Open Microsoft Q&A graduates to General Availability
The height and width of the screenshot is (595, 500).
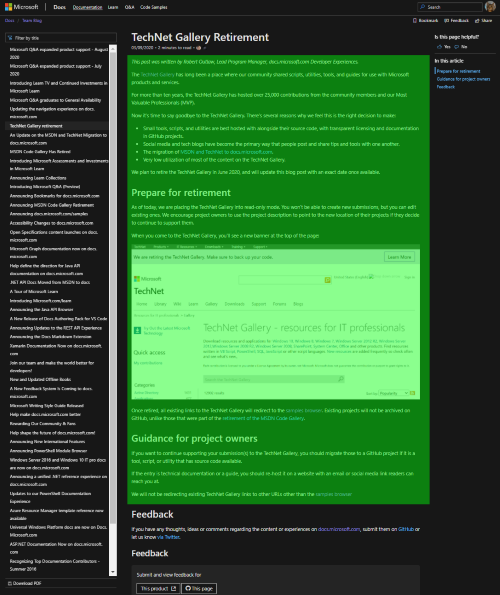click(x=55, y=100)
